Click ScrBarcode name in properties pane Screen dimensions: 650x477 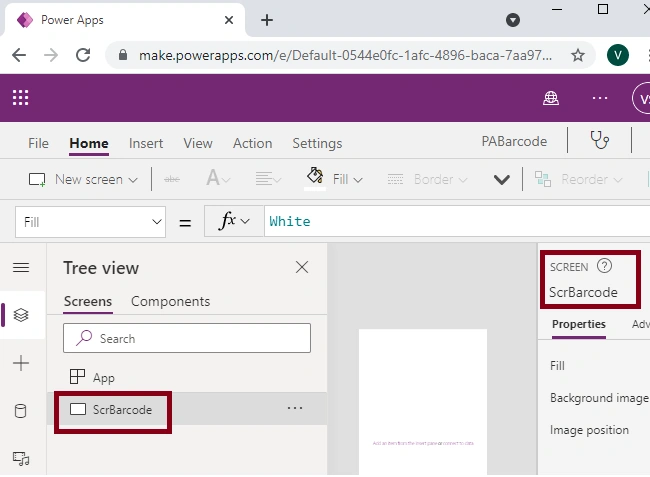583,293
